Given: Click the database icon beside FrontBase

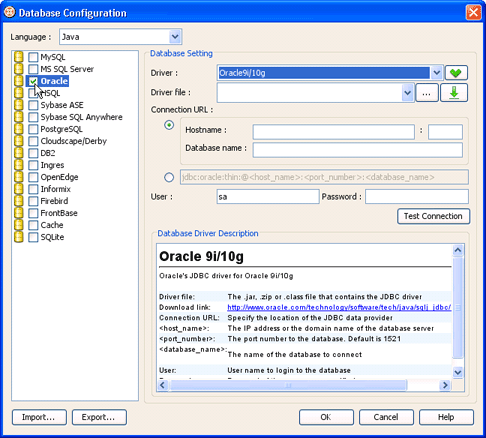Looking at the screenshot, I should [x=19, y=213].
